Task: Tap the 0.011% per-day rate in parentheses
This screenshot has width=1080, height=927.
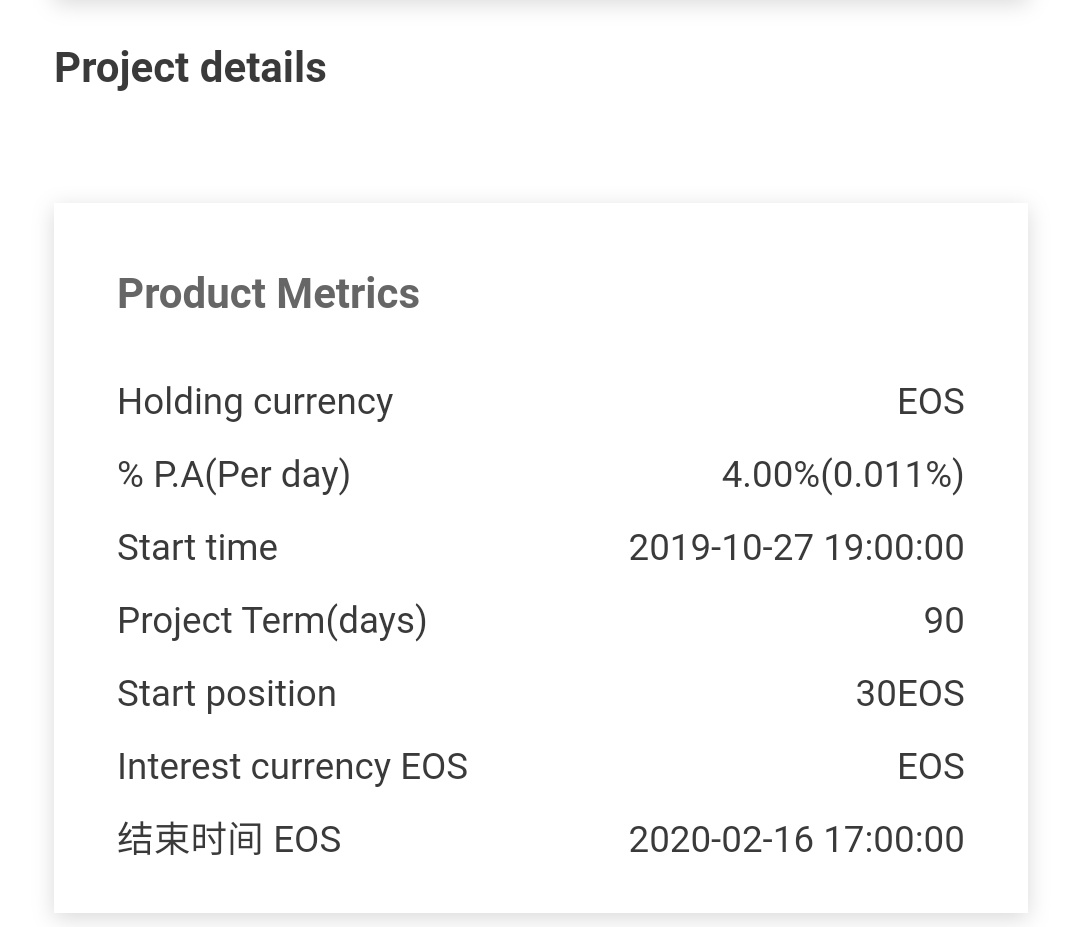Action: (x=892, y=474)
